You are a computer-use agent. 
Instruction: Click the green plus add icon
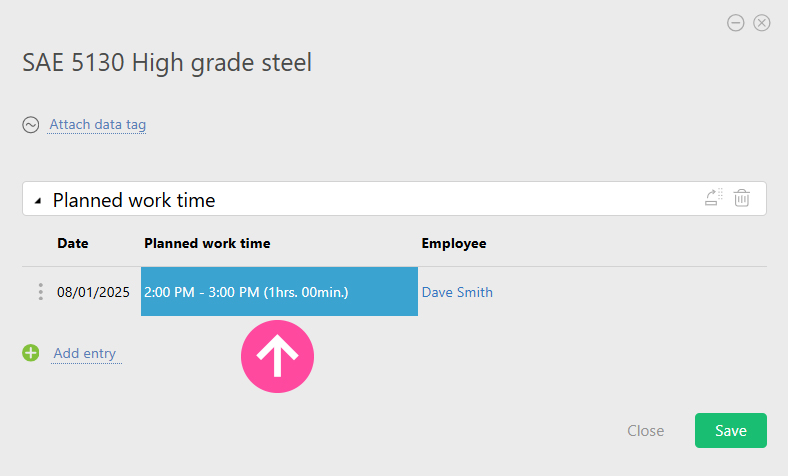click(x=31, y=353)
